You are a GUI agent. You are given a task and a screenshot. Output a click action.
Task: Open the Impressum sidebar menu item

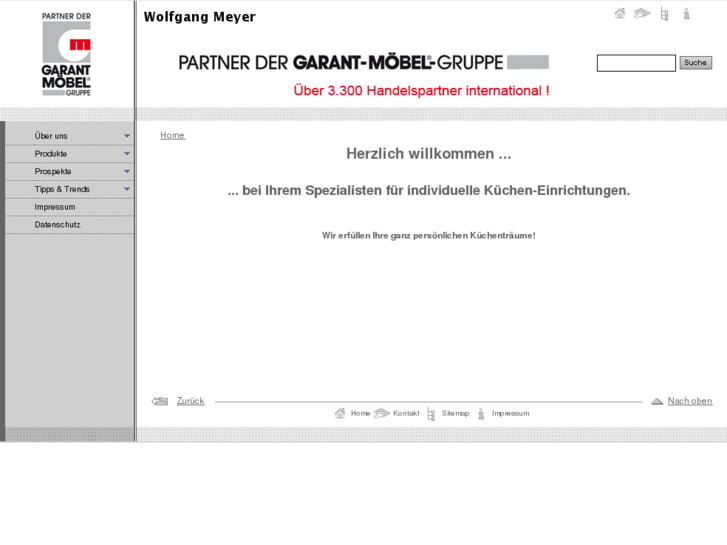(x=70, y=207)
